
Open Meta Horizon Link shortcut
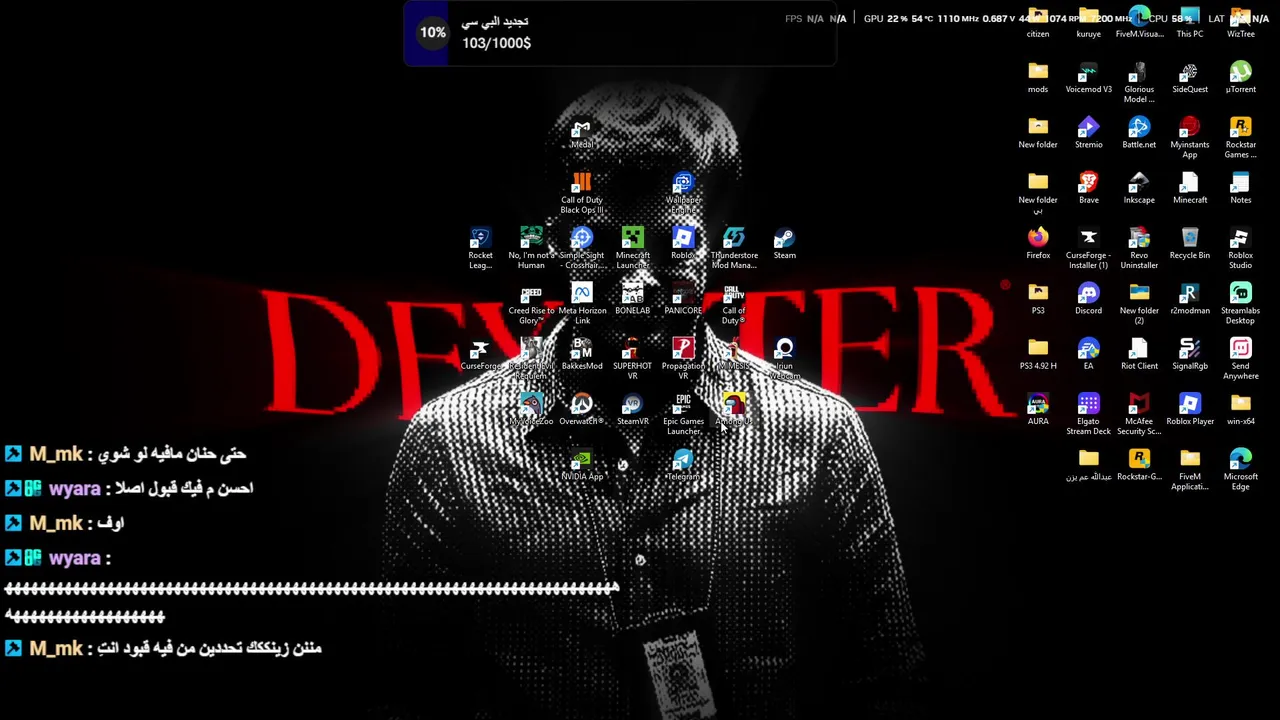click(582, 304)
